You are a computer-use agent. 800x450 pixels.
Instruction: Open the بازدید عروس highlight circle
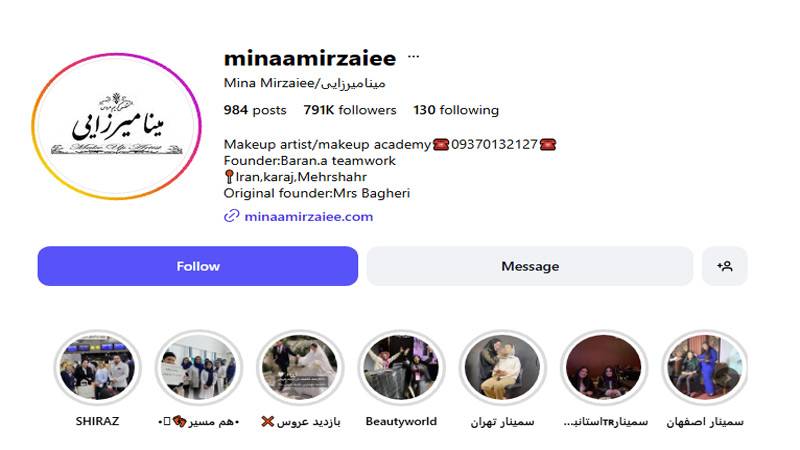point(300,367)
